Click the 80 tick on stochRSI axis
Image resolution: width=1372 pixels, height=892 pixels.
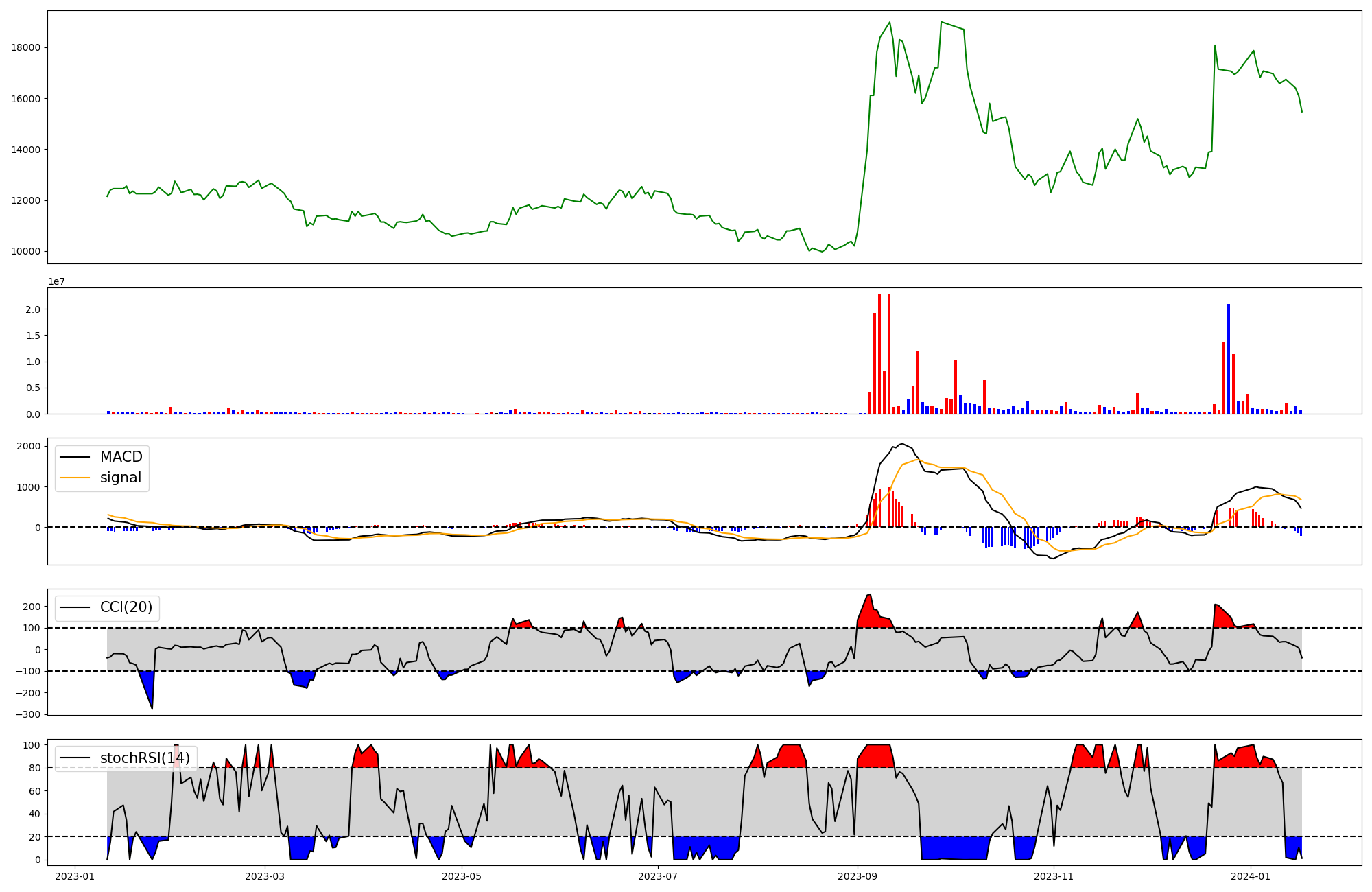pos(36,768)
